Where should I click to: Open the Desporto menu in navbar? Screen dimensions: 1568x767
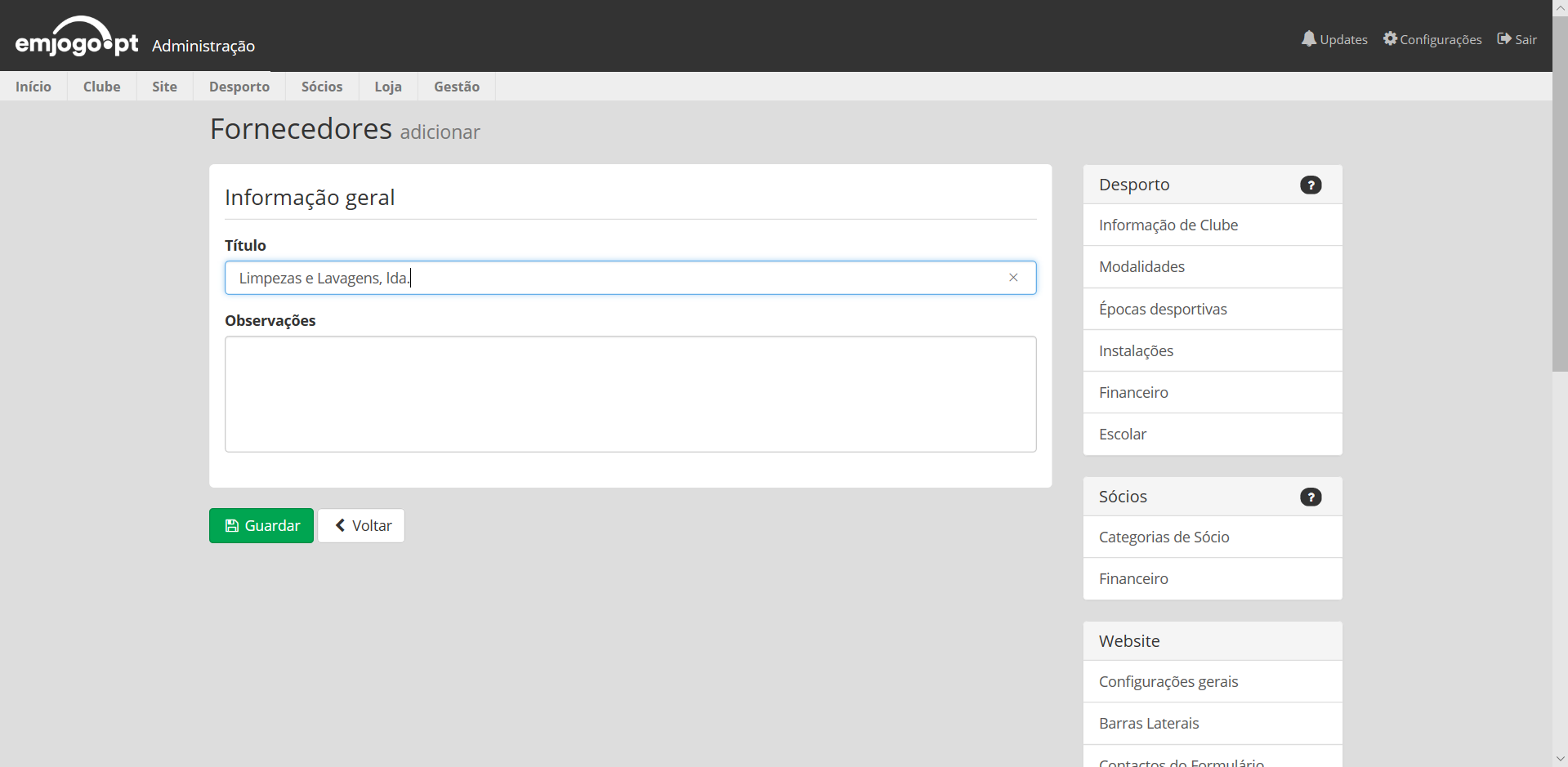coord(239,87)
